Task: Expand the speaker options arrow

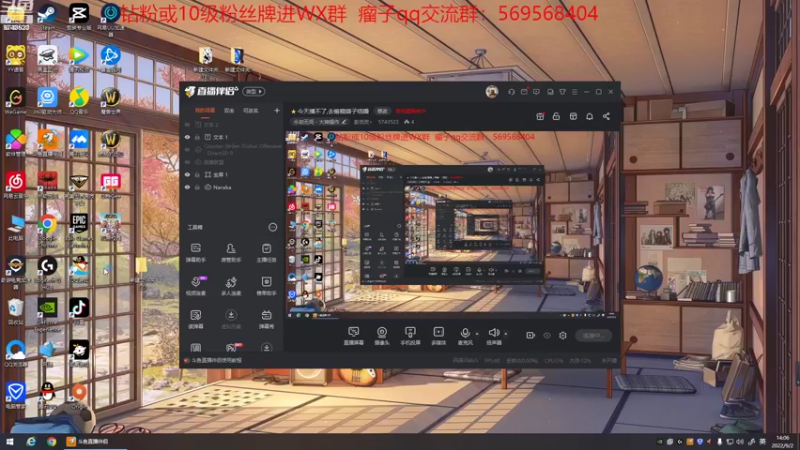Action: [506, 334]
